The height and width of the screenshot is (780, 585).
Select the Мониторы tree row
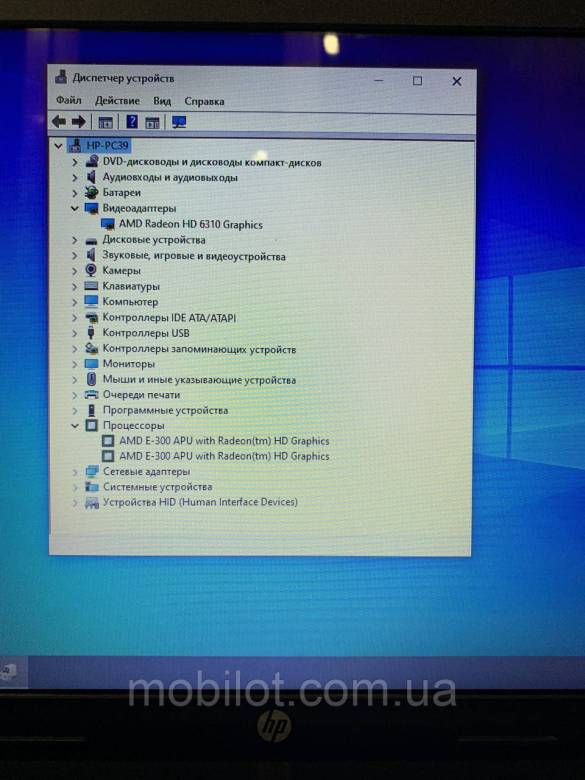pos(129,364)
